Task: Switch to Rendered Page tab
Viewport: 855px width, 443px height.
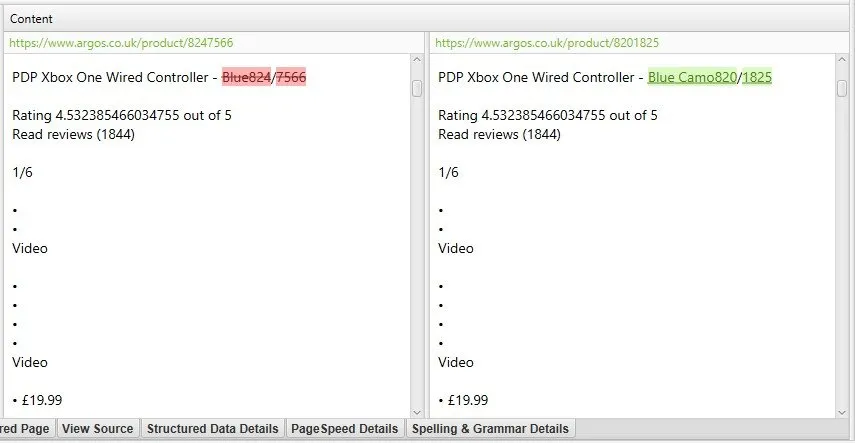Action: (26, 429)
